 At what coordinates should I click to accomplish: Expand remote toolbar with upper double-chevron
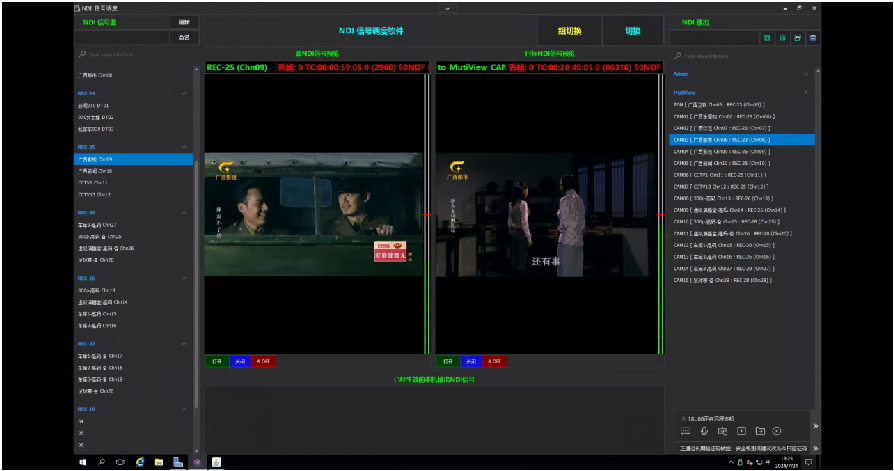815,426
